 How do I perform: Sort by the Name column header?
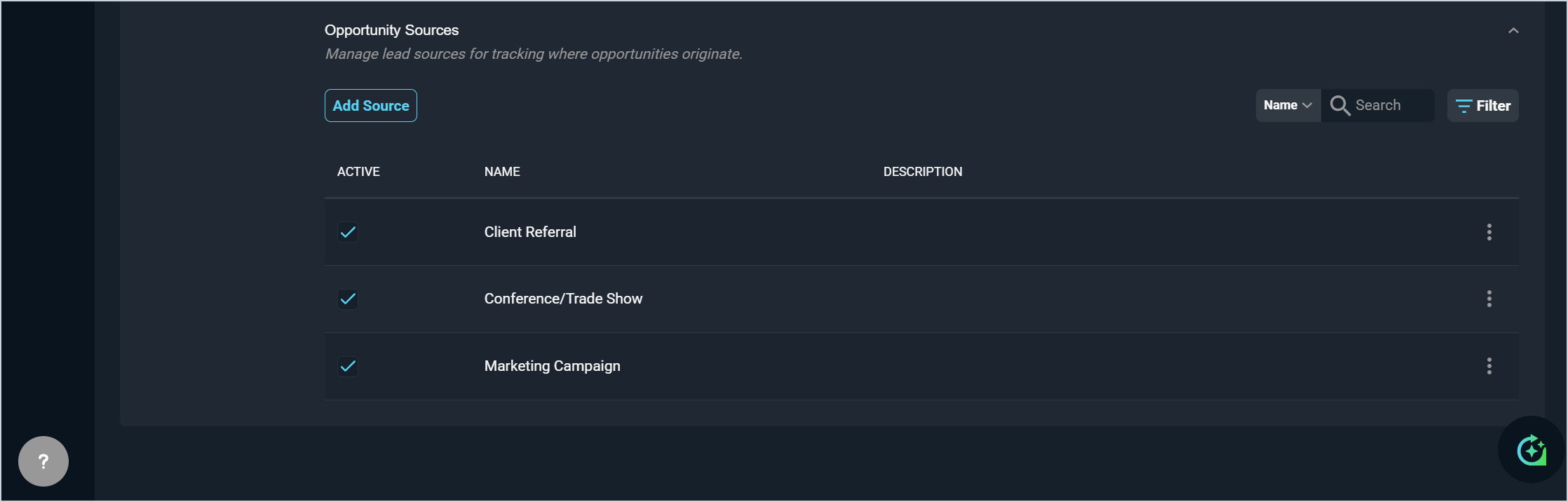point(502,172)
